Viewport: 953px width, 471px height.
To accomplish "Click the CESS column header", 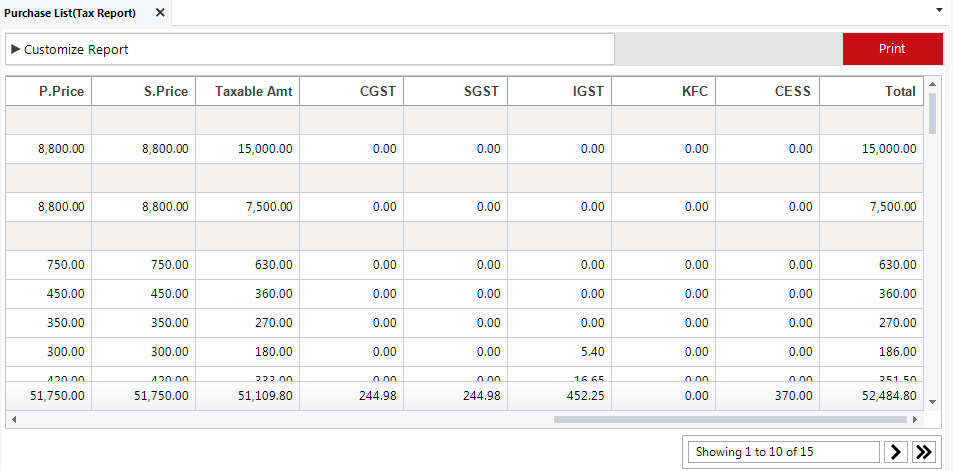I will 767,91.
